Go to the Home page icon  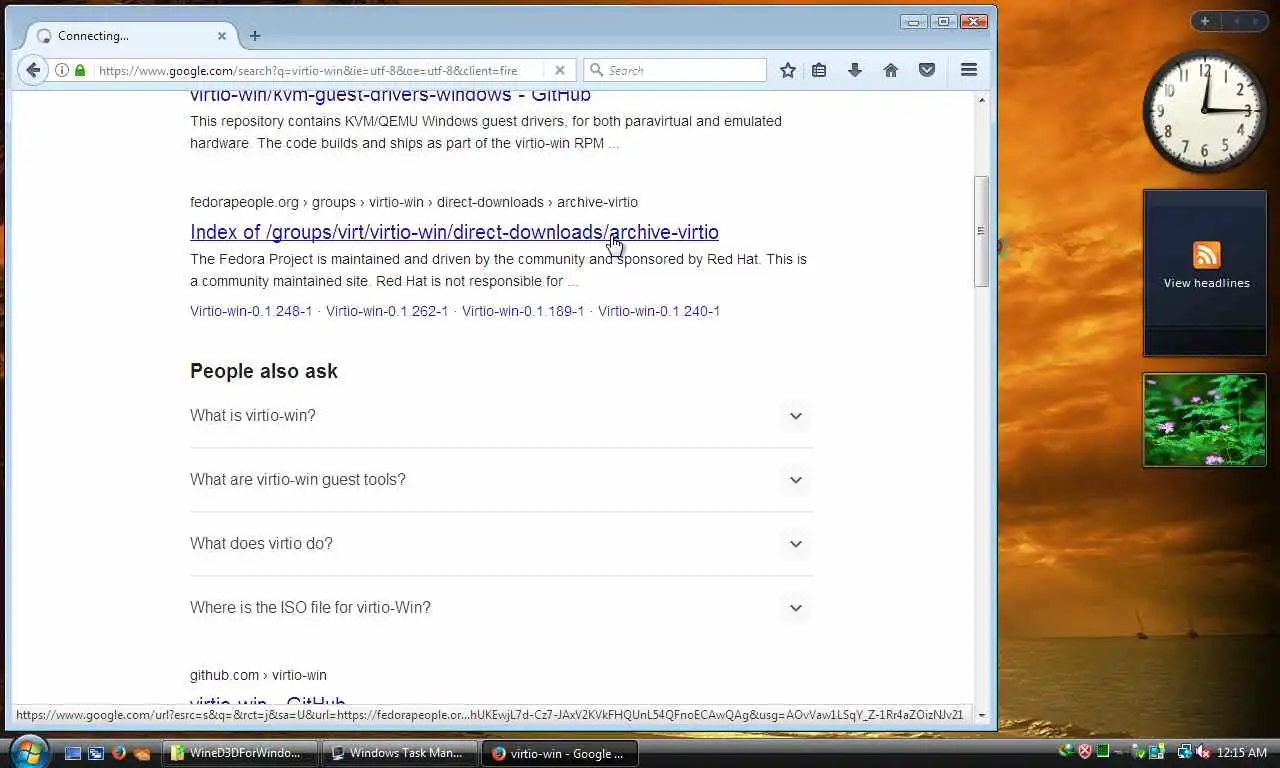(x=891, y=70)
